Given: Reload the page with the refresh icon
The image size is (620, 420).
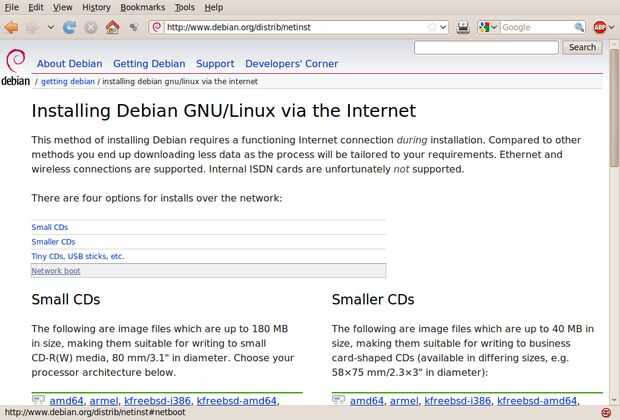Looking at the screenshot, I should [x=69, y=27].
